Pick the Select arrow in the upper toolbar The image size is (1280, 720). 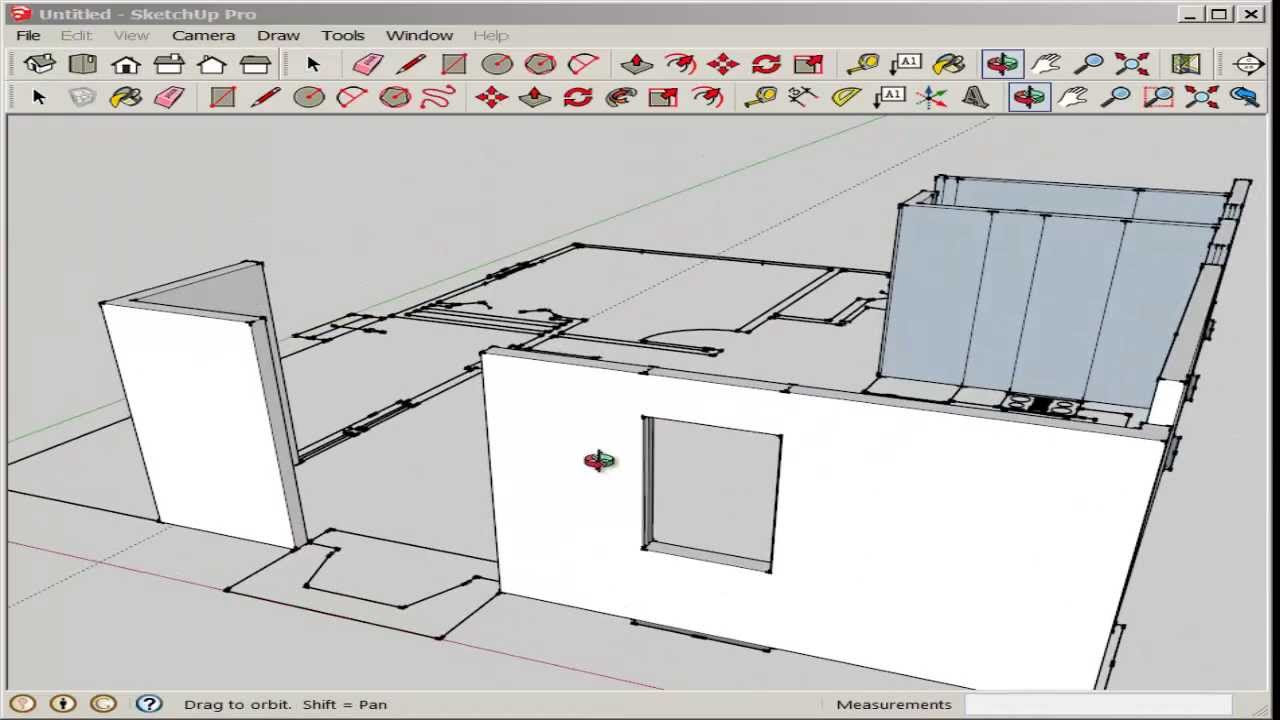pos(313,64)
